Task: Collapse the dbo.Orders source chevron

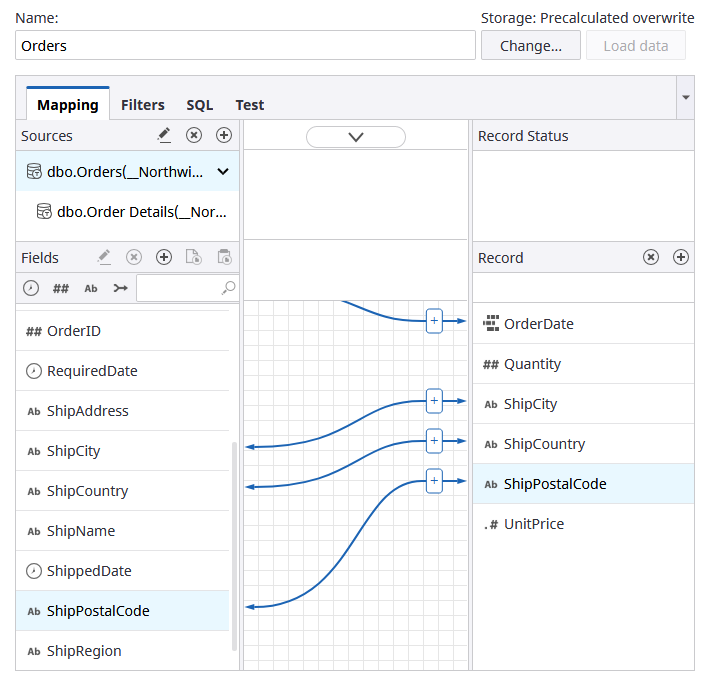Action: 223,171
